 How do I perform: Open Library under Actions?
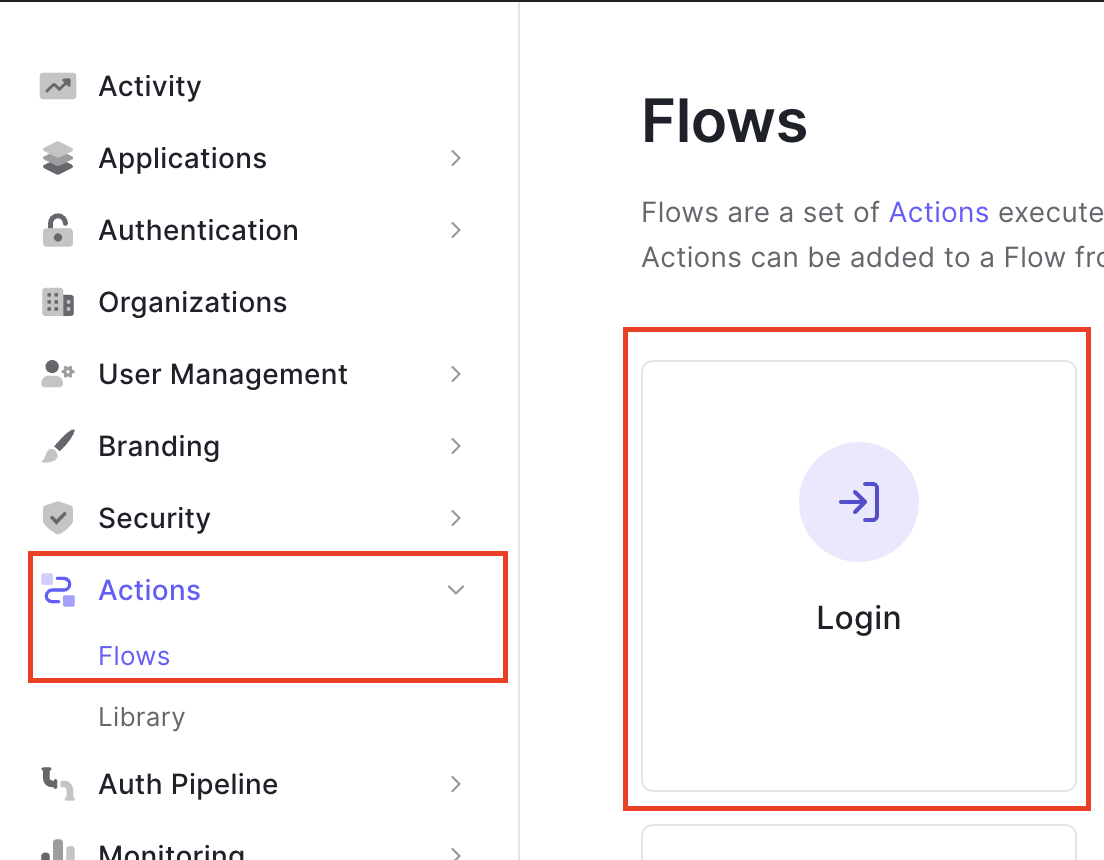[x=141, y=717]
